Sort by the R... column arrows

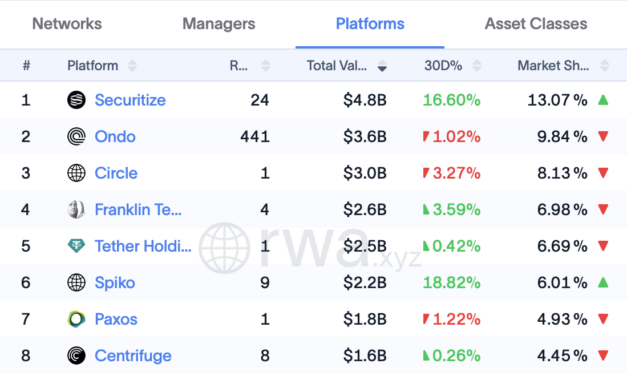pyautogui.click(x=266, y=66)
